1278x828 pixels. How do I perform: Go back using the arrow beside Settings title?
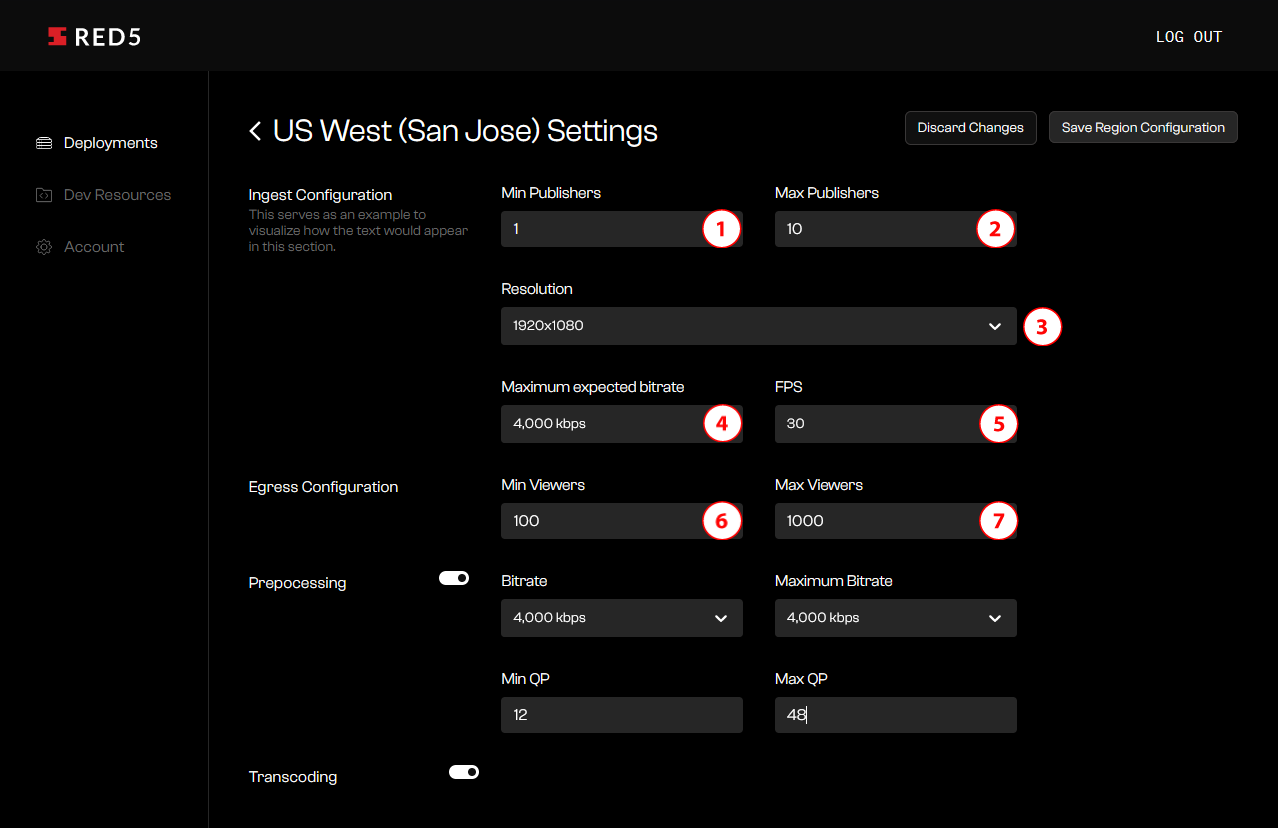pyautogui.click(x=255, y=131)
